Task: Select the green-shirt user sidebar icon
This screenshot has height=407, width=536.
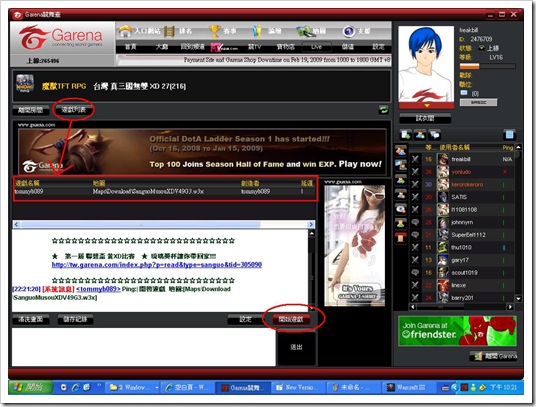Action: tap(401, 180)
